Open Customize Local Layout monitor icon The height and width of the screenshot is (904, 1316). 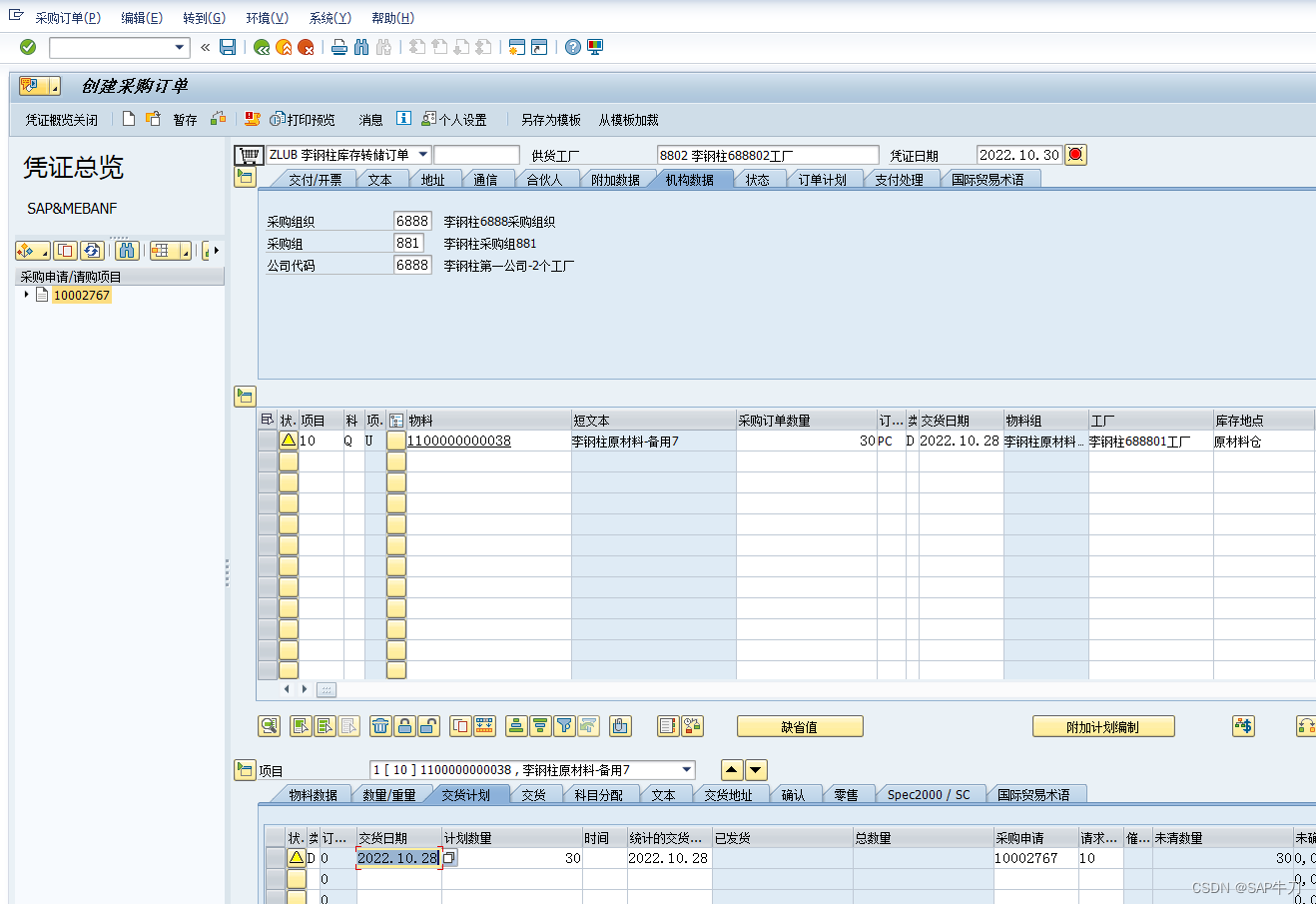[595, 47]
